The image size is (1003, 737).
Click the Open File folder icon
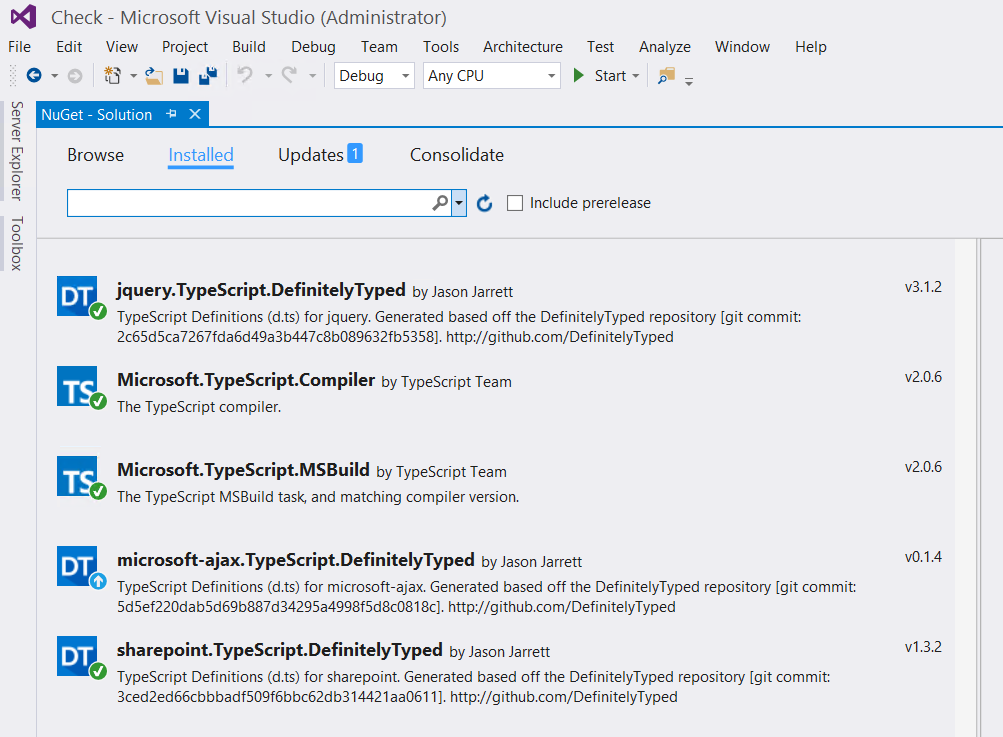[x=154, y=76]
